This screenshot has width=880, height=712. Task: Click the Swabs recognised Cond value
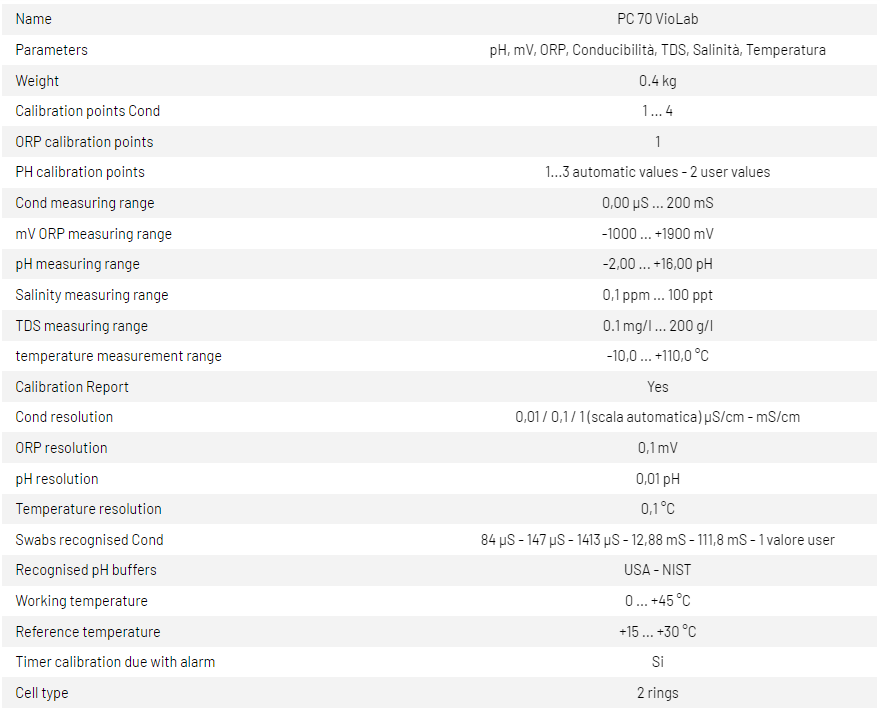657,540
